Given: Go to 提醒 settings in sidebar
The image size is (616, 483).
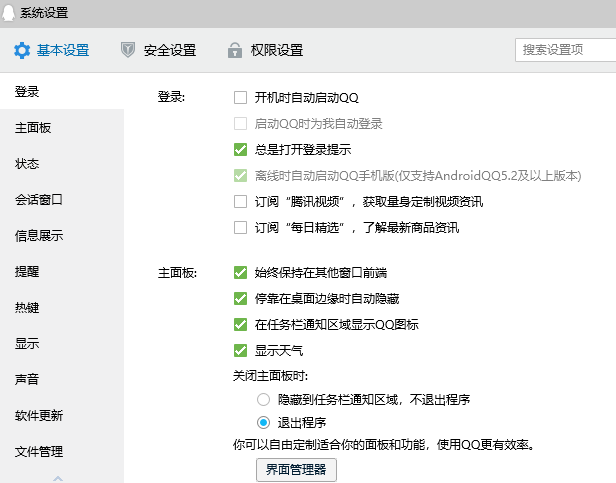Looking at the screenshot, I should [62, 272].
